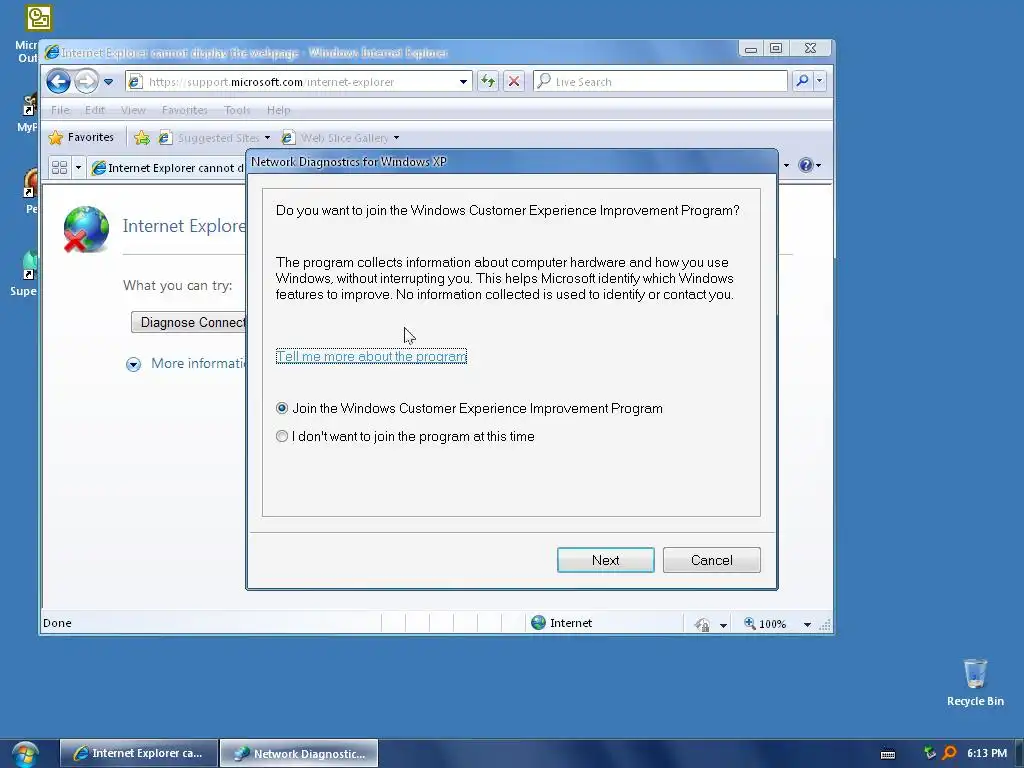Open the Help menu
Image resolution: width=1024 pixels, height=768 pixels.
click(x=278, y=110)
